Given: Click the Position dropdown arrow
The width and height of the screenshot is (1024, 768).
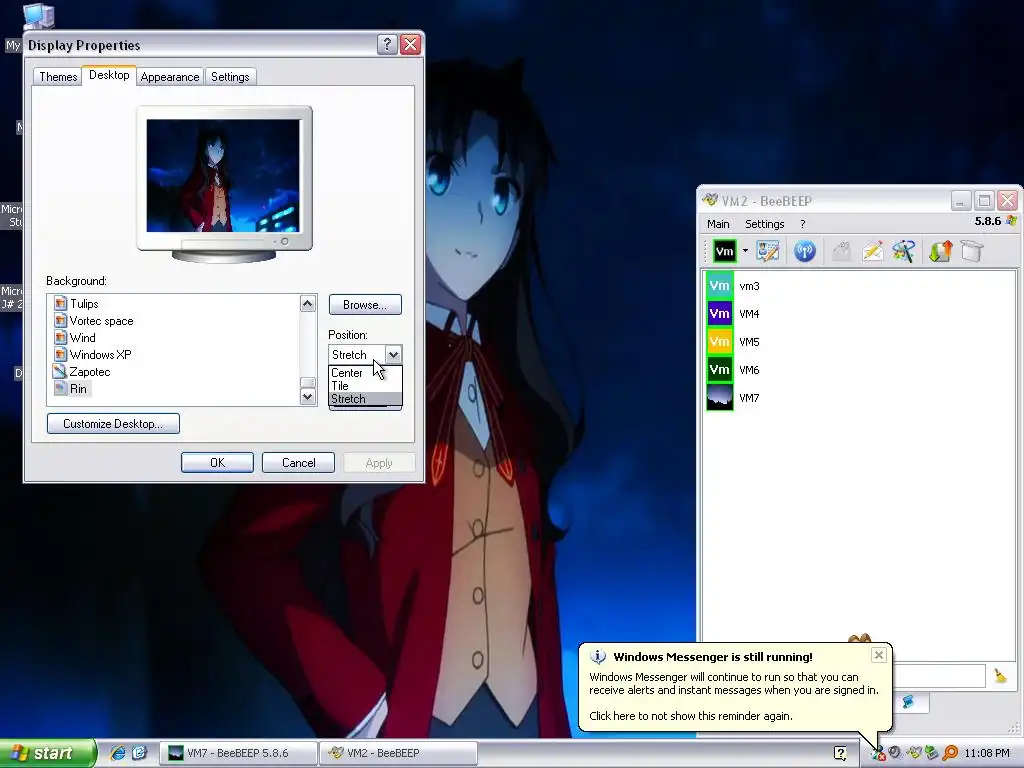Looking at the screenshot, I should tap(393, 355).
